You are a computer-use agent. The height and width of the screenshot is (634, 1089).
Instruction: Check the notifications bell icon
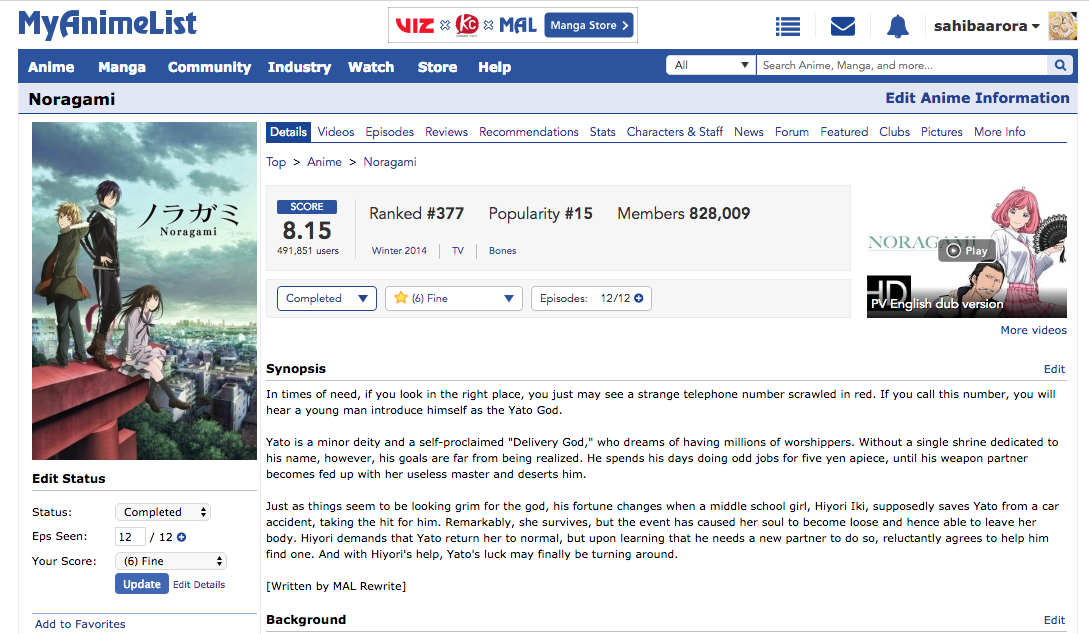pos(897,26)
